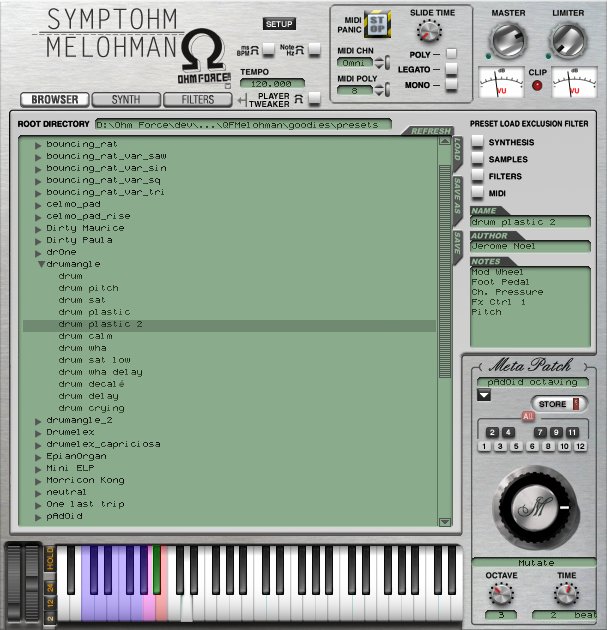Click the MIDI learn icon beside Player Tweaker
The width and height of the screenshot is (607, 630).
tap(298, 99)
